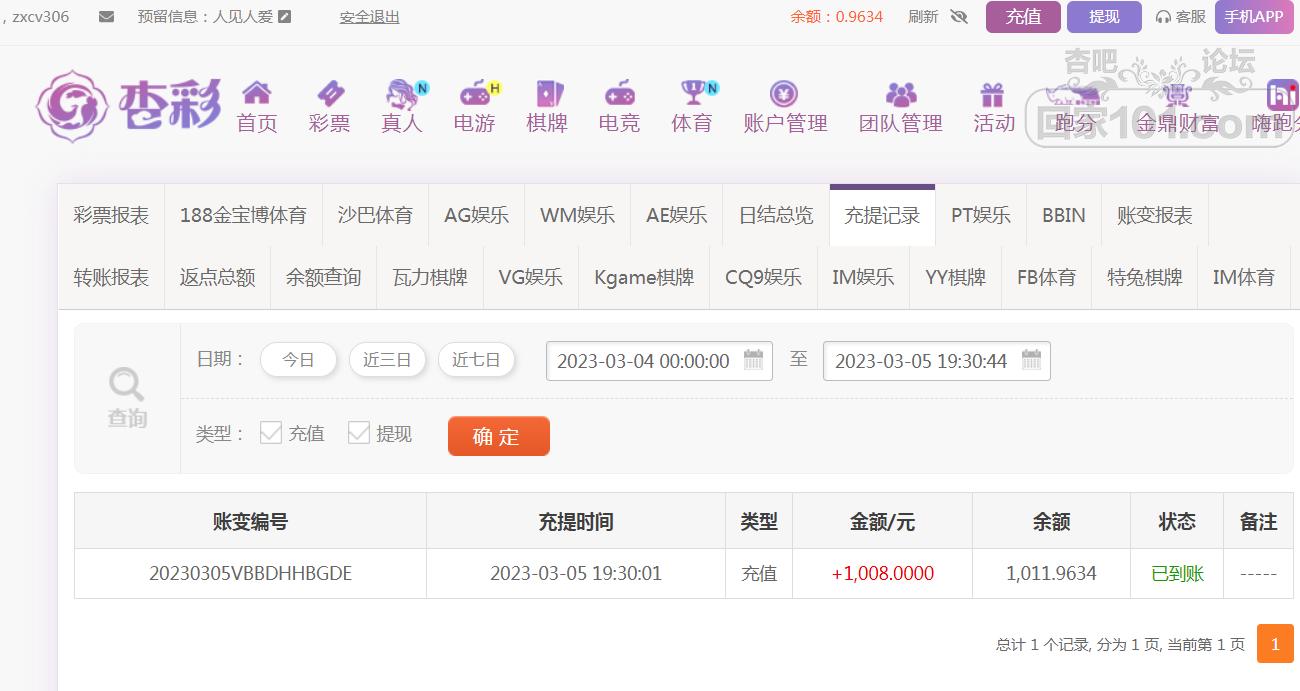This screenshot has height=691, width=1300.
Task: Toggle the 充值 type checkbox
Action: tap(271, 433)
